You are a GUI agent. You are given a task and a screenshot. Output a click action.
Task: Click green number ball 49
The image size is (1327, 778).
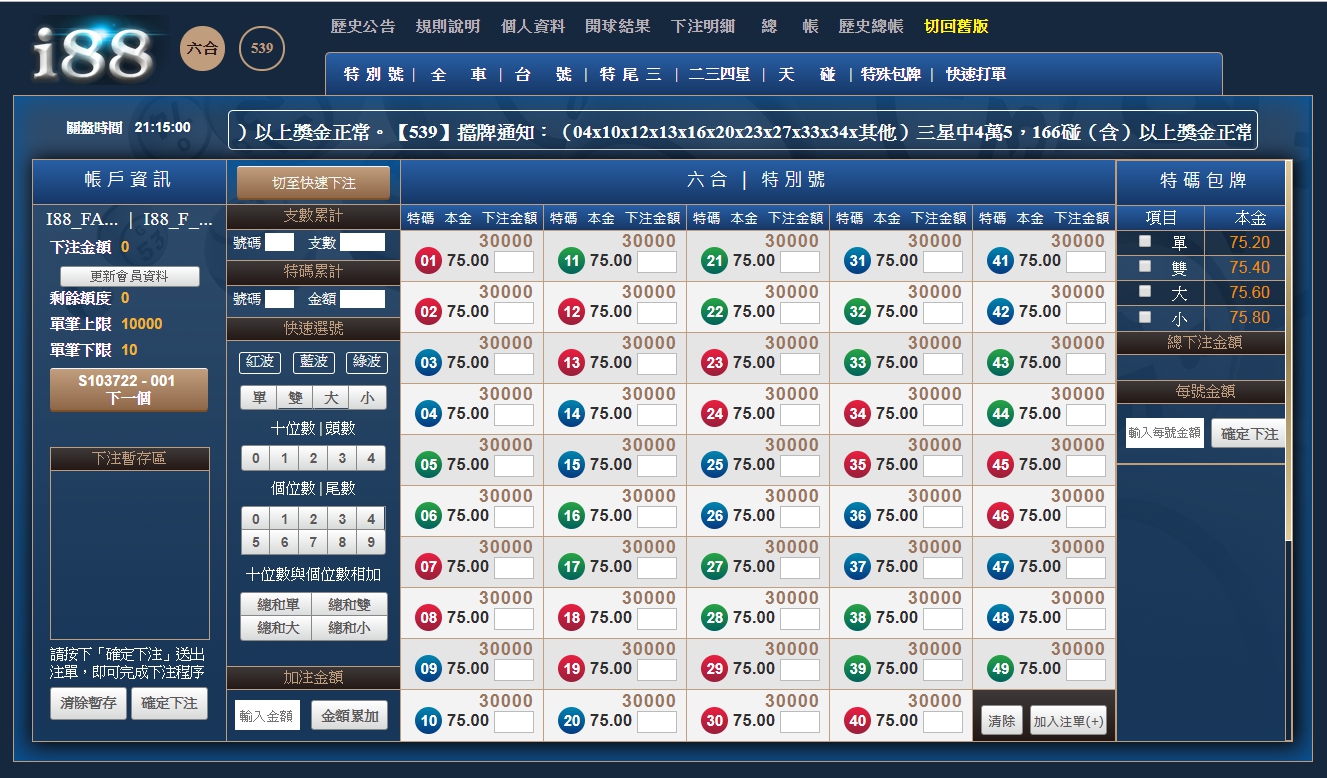1000,669
